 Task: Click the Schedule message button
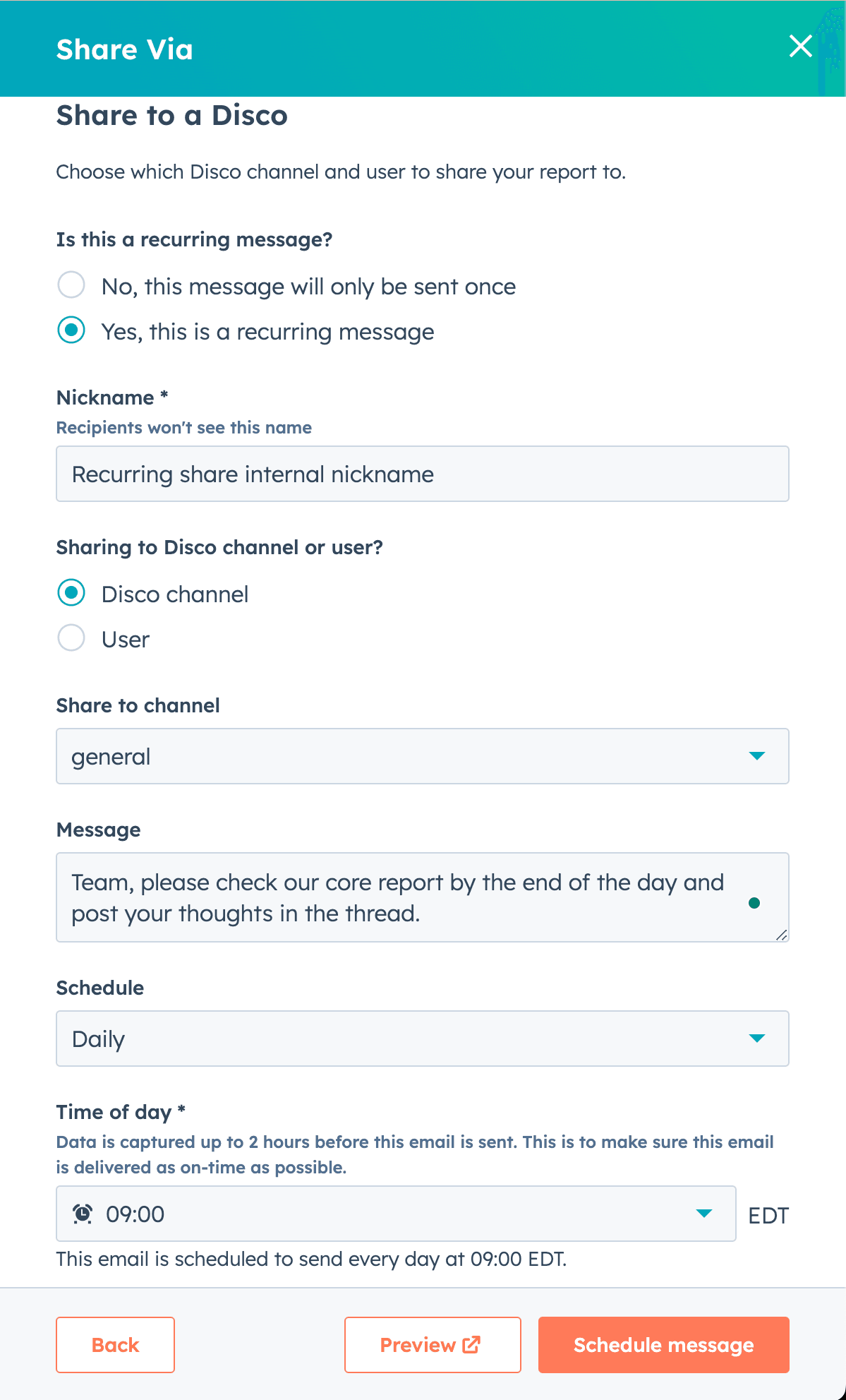pyautogui.click(x=663, y=1344)
